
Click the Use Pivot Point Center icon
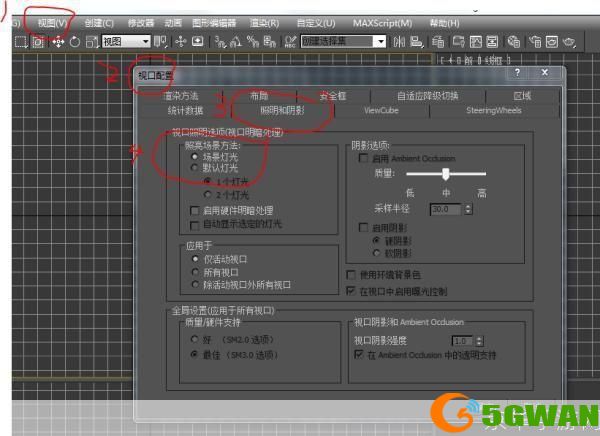coord(160,41)
